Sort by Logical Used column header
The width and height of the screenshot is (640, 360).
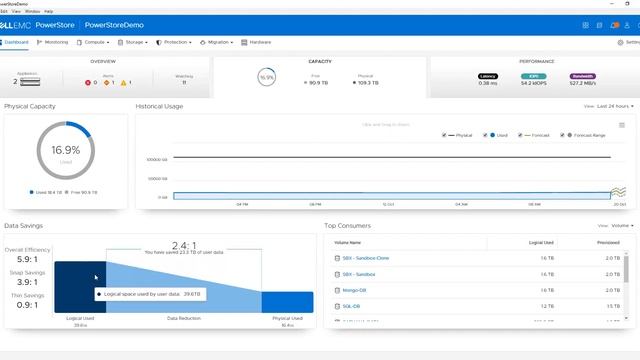541,243
